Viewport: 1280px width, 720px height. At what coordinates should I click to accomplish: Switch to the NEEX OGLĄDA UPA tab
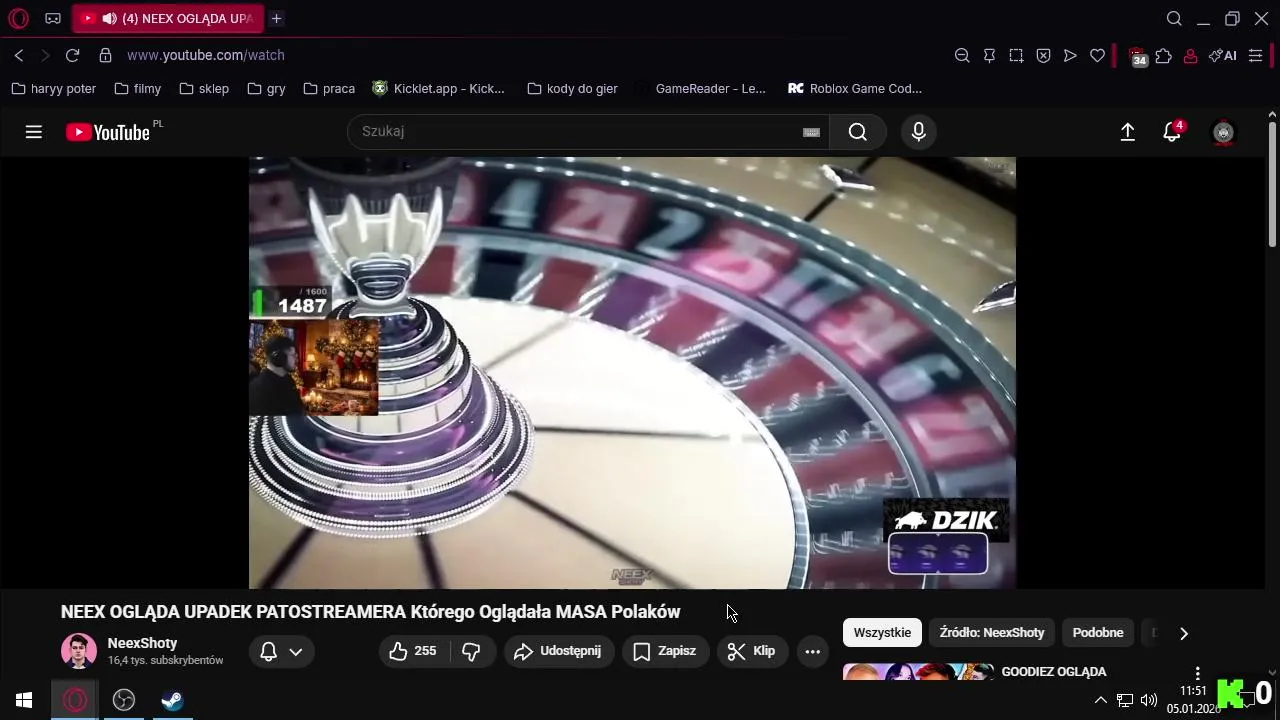(168, 18)
